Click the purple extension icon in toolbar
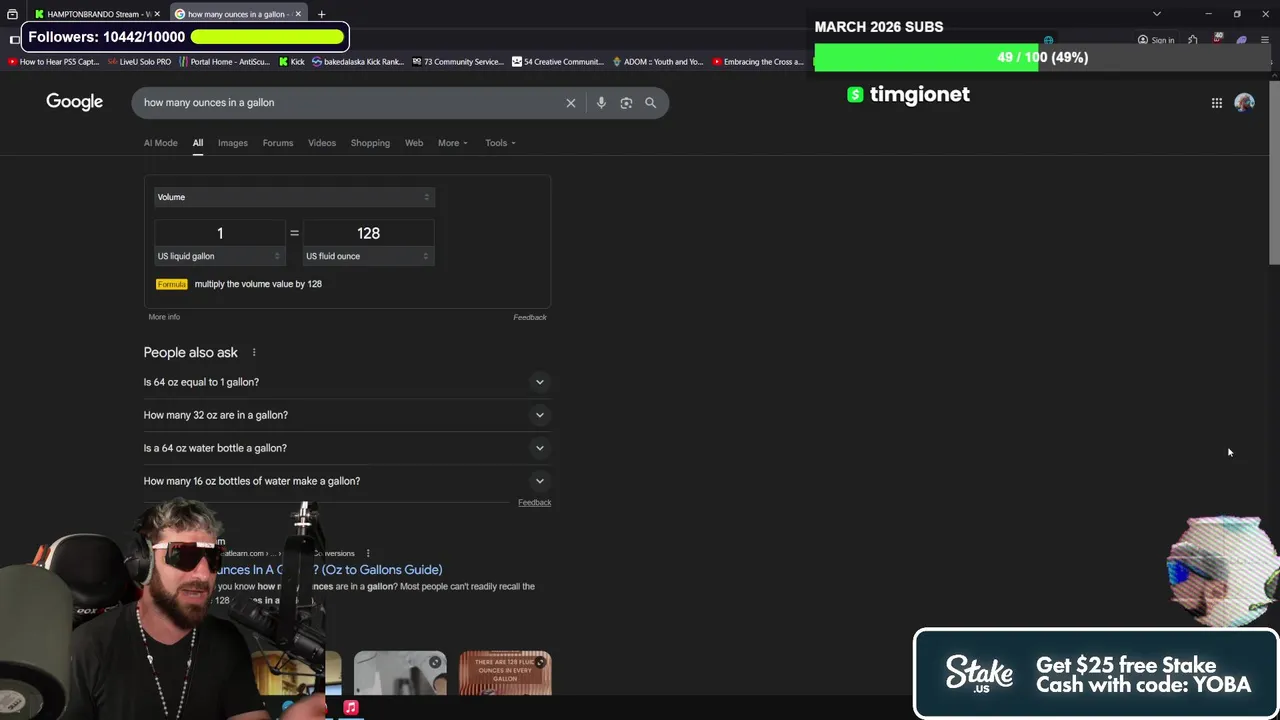The height and width of the screenshot is (720, 1280). [1241, 40]
